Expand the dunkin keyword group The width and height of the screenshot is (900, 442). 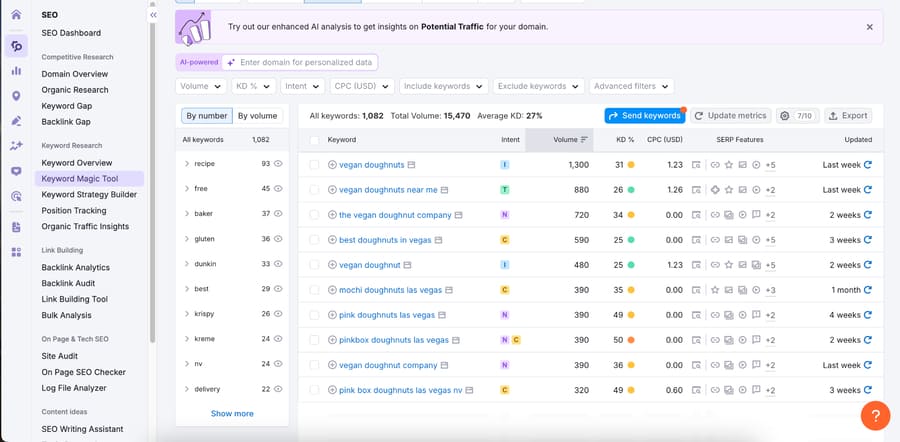[187, 264]
